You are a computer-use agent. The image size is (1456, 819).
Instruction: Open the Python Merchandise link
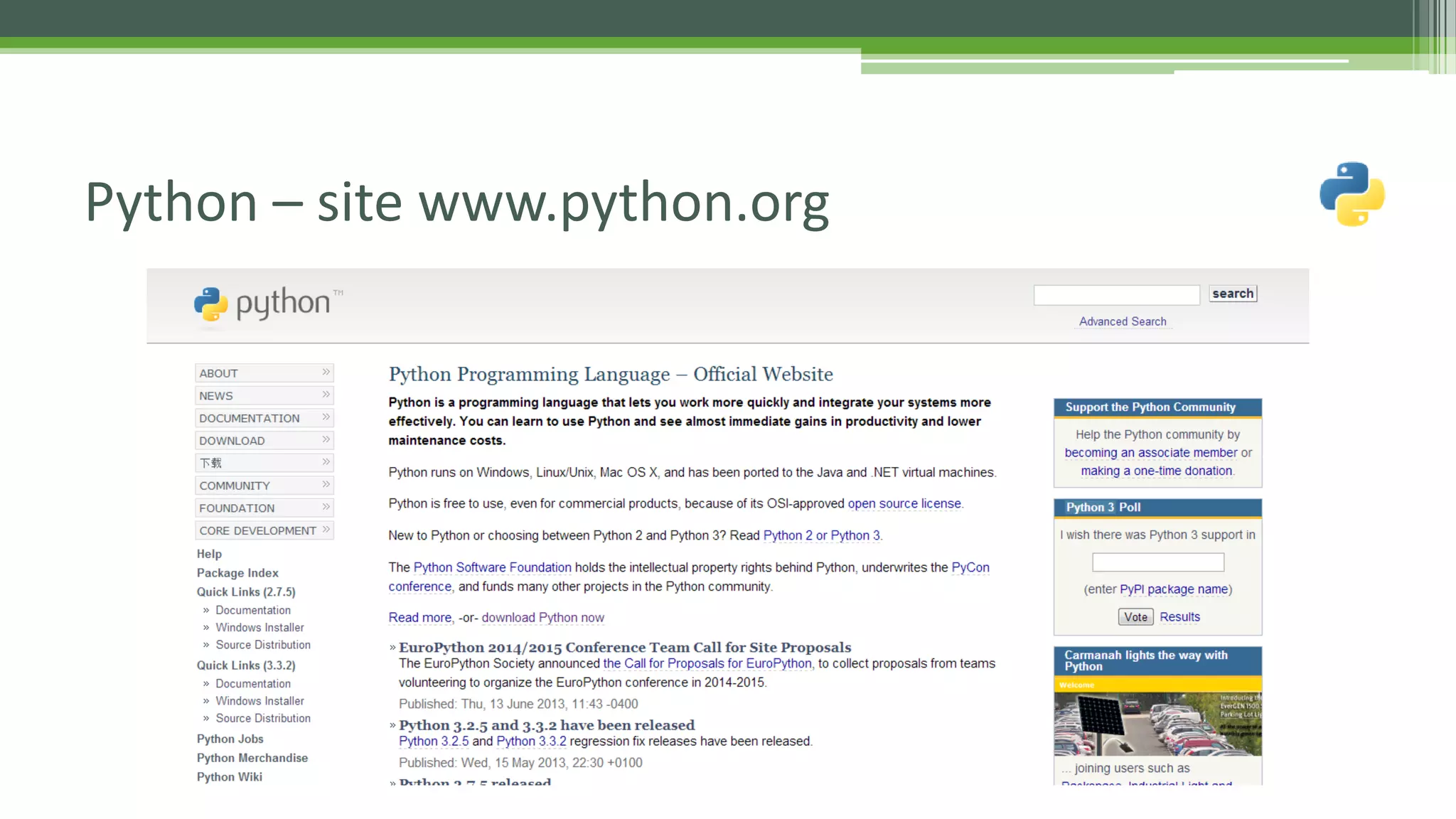[x=252, y=758]
